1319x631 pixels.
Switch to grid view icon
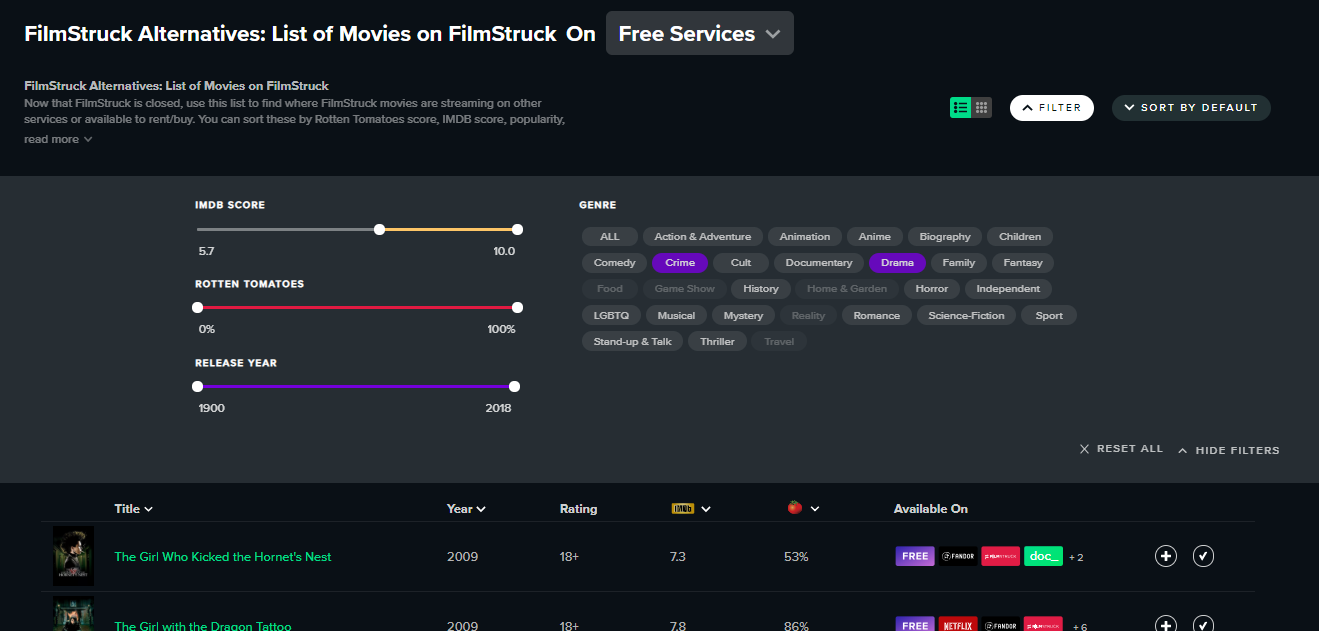coord(982,107)
